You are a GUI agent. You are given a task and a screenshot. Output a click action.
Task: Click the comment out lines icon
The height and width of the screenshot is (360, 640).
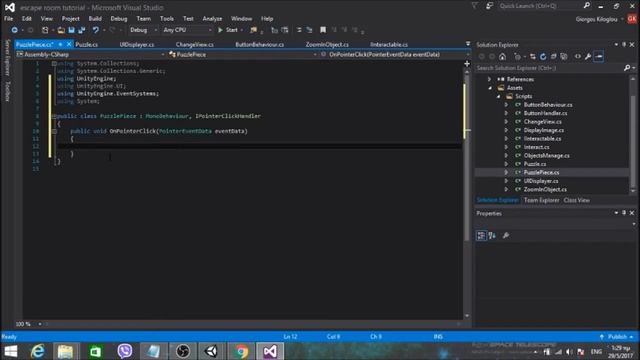(x=299, y=30)
